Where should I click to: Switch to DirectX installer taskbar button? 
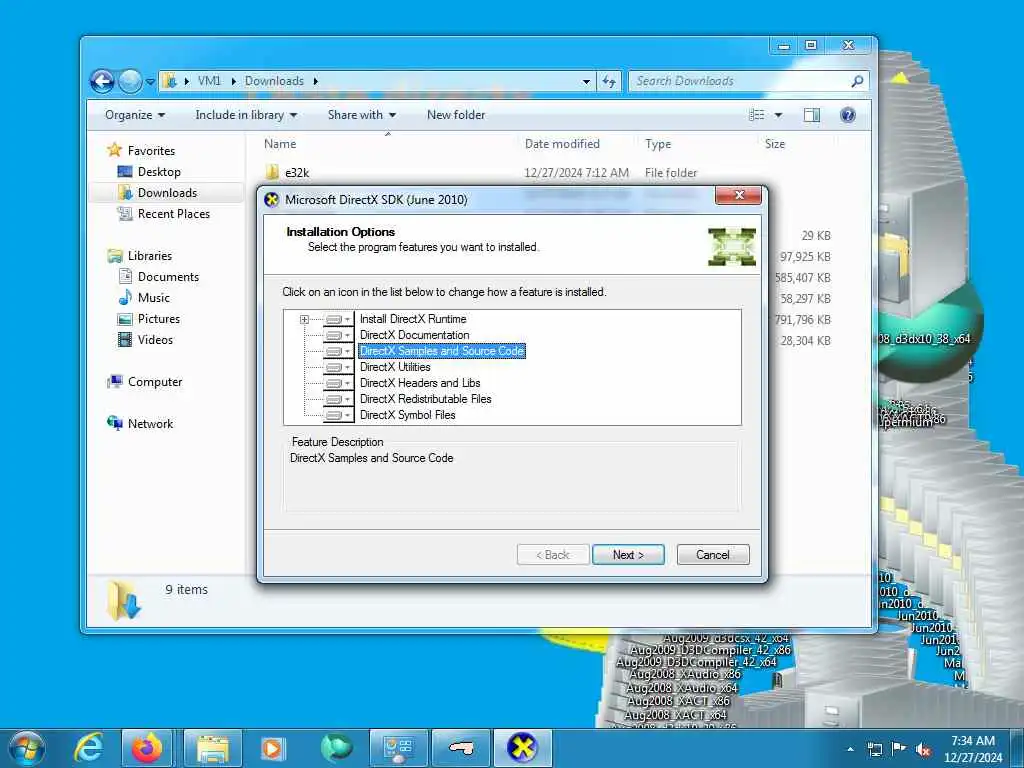coord(522,748)
